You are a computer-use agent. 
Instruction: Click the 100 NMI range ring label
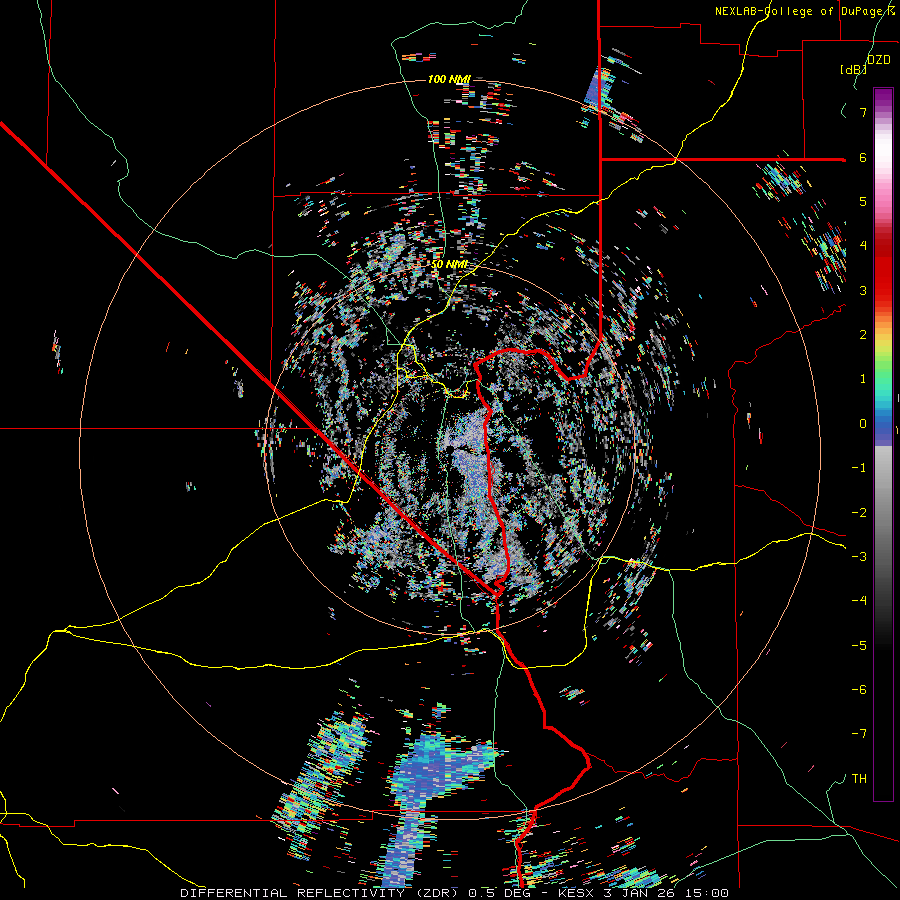[449, 79]
